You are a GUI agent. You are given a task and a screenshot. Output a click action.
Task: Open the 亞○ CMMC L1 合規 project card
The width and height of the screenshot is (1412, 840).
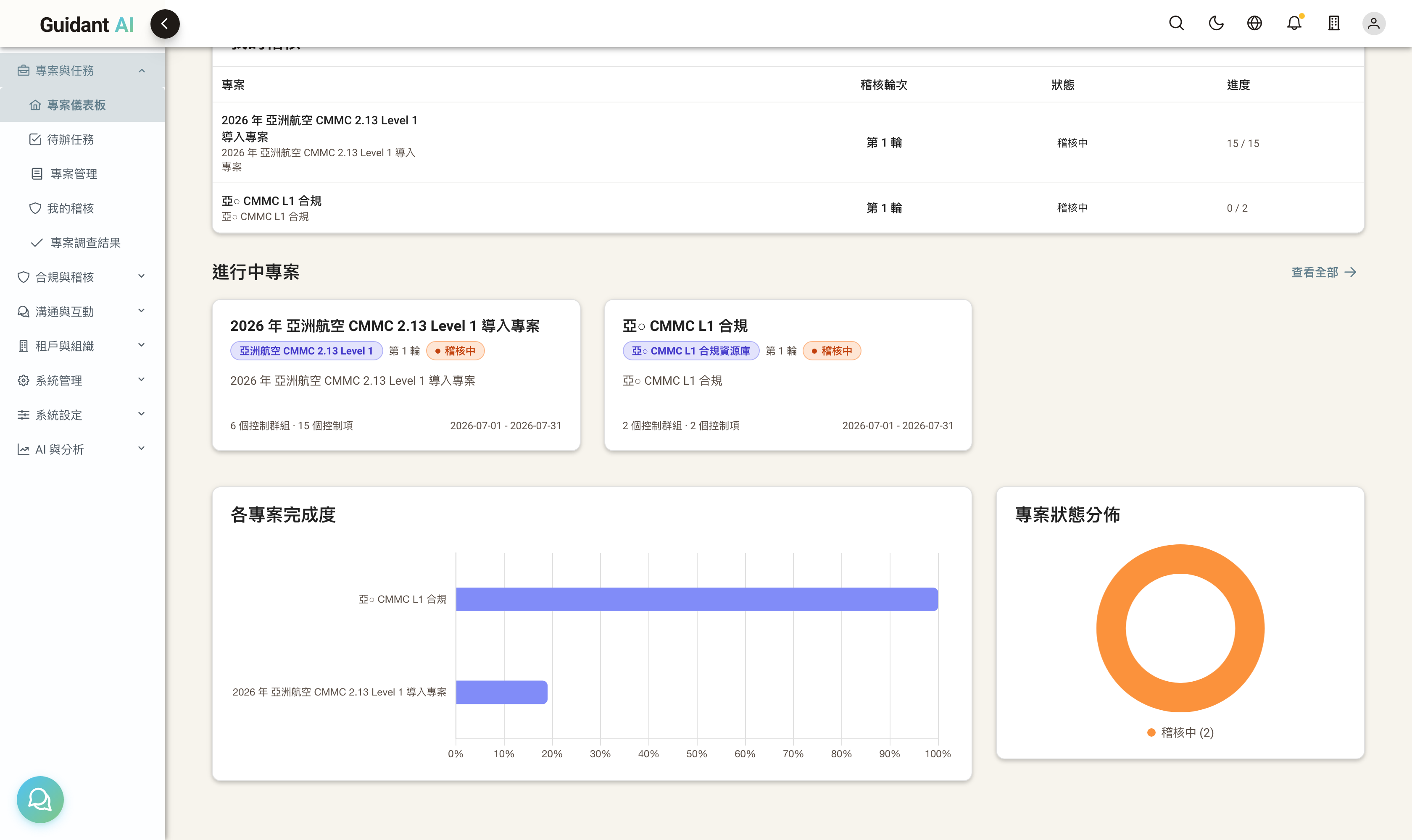pyautogui.click(x=788, y=375)
